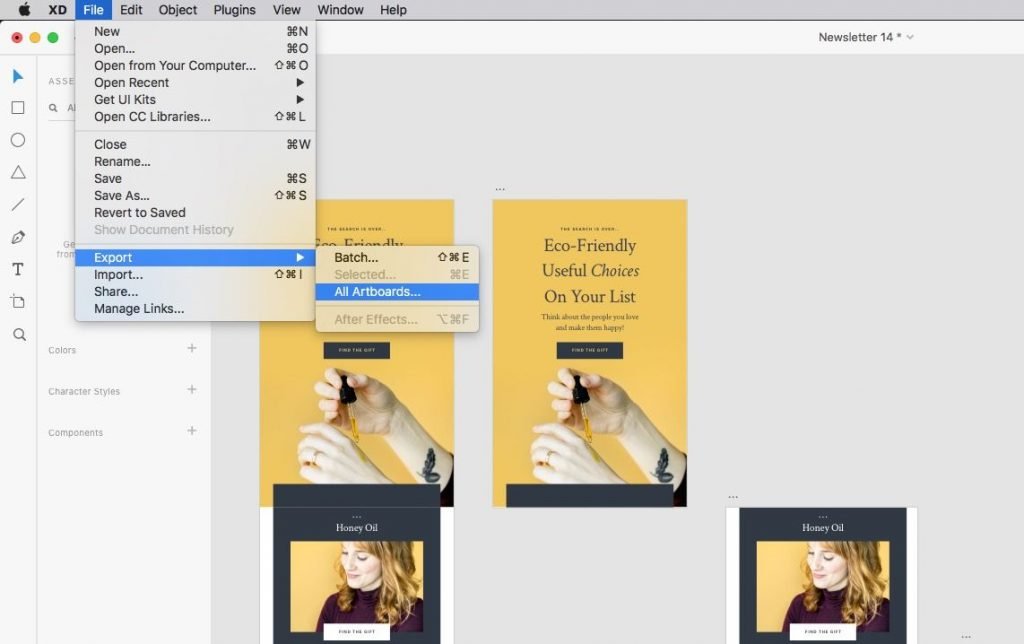Select the Select arrow tool

18,76
